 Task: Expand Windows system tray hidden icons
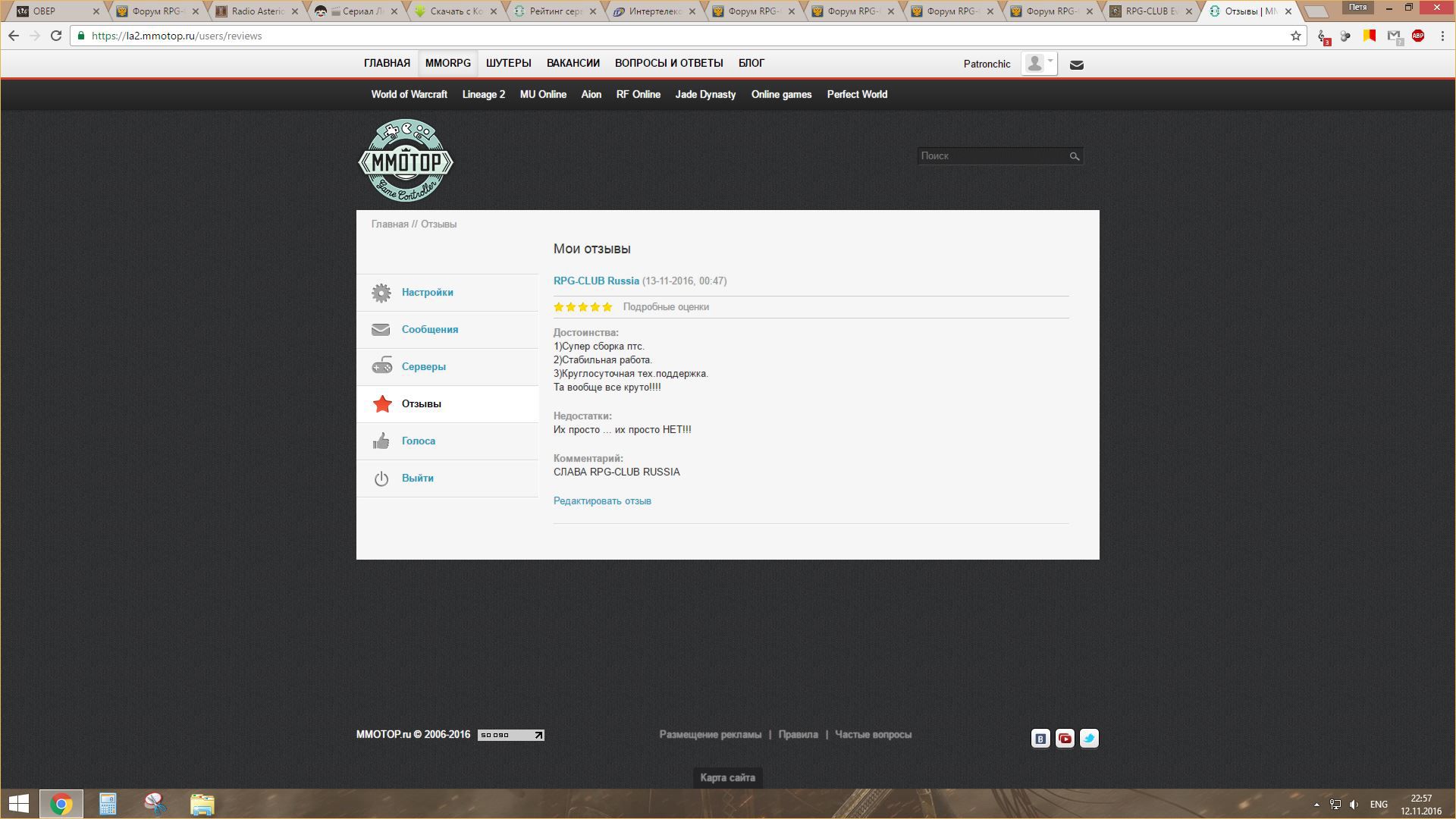(1316, 805)
